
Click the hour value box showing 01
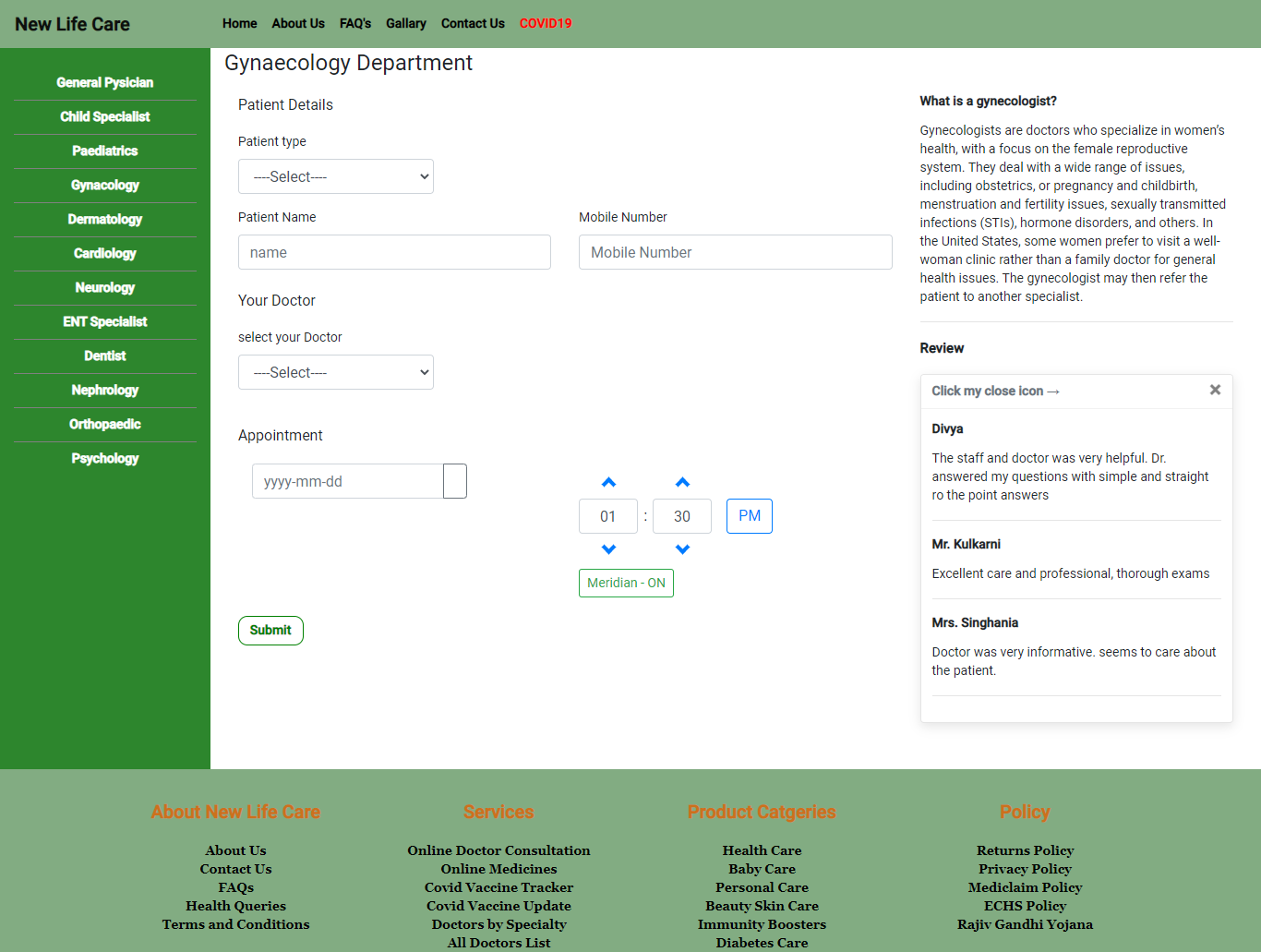[x=608, y=516]
